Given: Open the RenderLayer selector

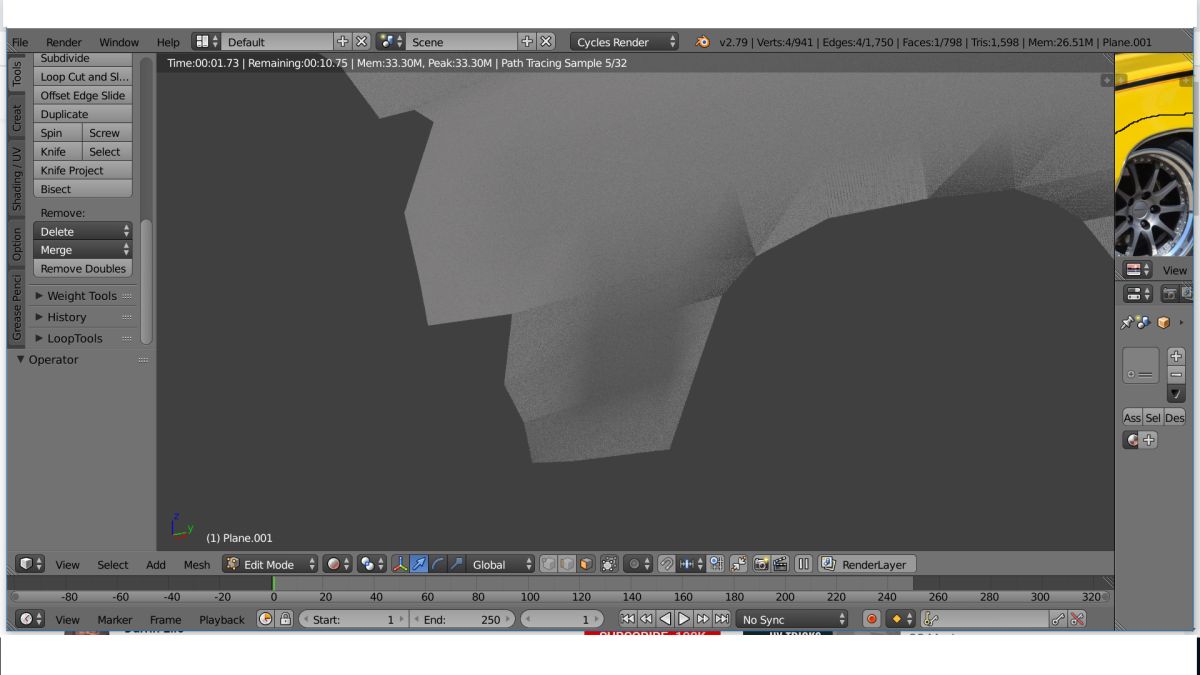Looking at the screenshot, I should 867,564.
